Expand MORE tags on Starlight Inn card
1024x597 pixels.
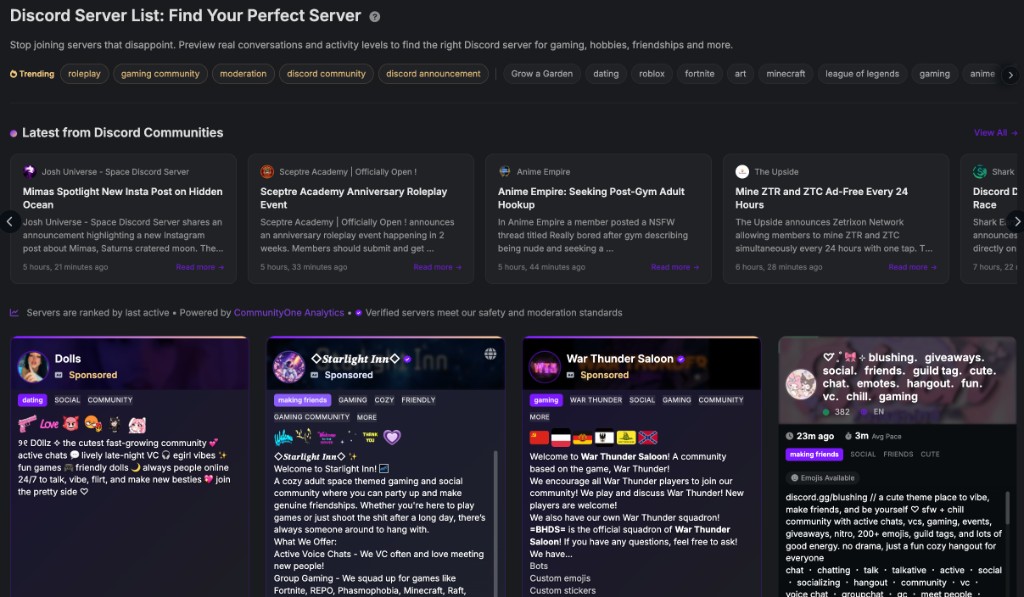(366, 417)
